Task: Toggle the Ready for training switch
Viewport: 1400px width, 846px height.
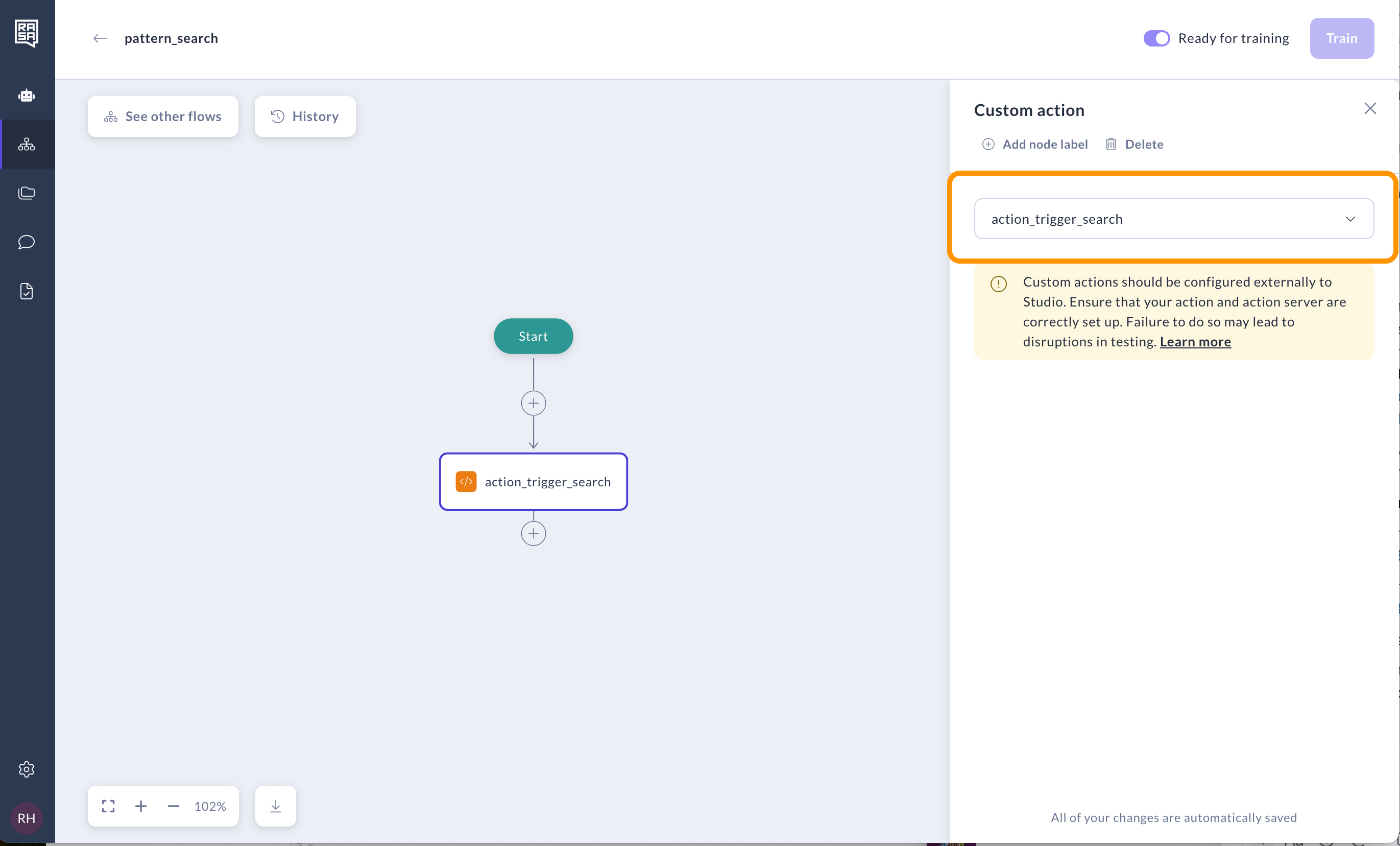Action: [1157, 38]
